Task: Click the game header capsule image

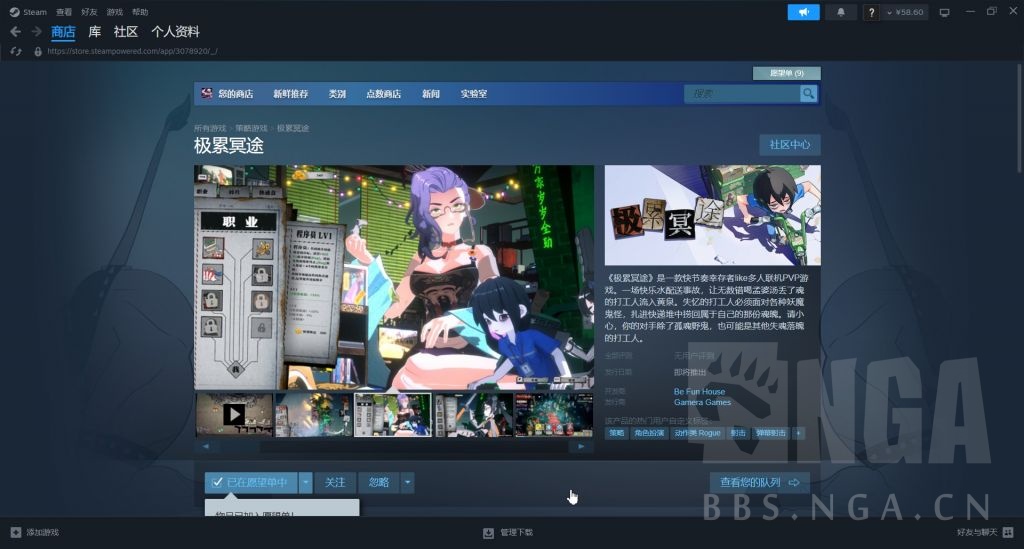Action: coord(712,215)
